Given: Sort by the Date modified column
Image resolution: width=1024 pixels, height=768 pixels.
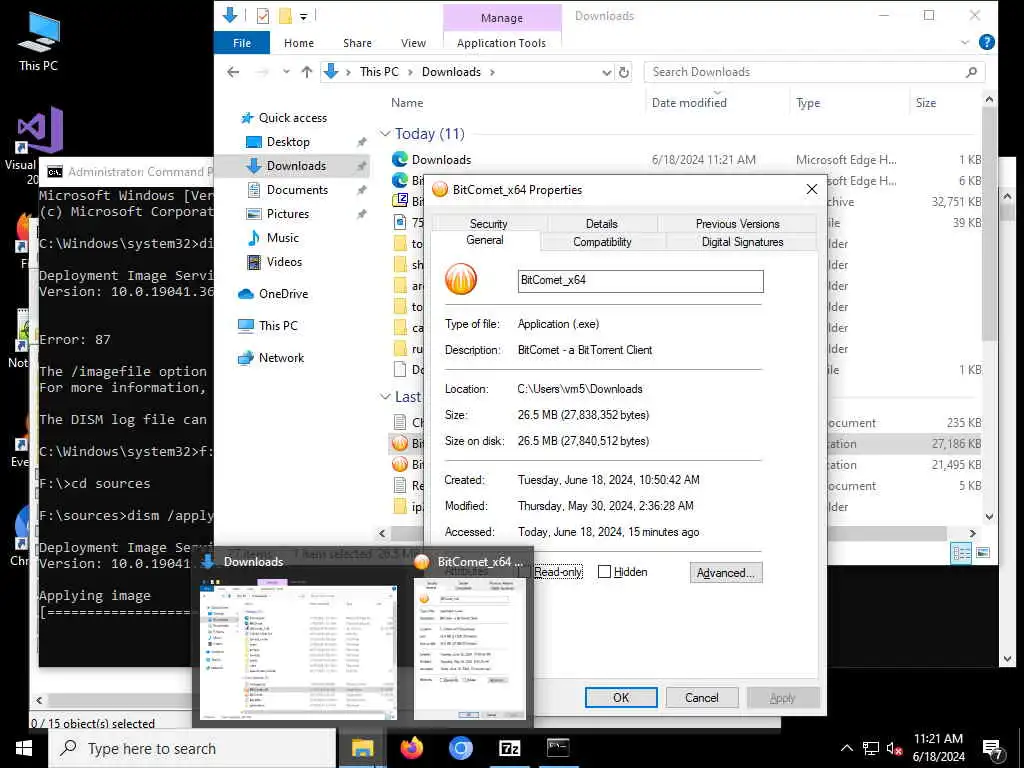Looking at the screenshot, I should 689,103.
